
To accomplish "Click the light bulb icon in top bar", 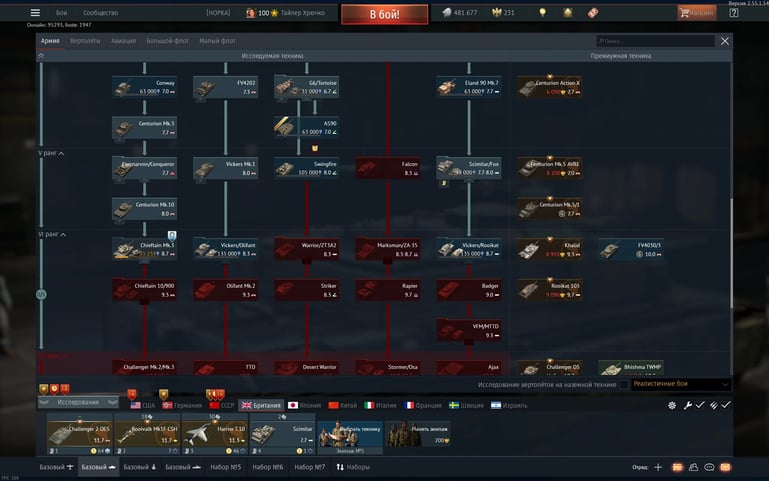I will 542,13.
